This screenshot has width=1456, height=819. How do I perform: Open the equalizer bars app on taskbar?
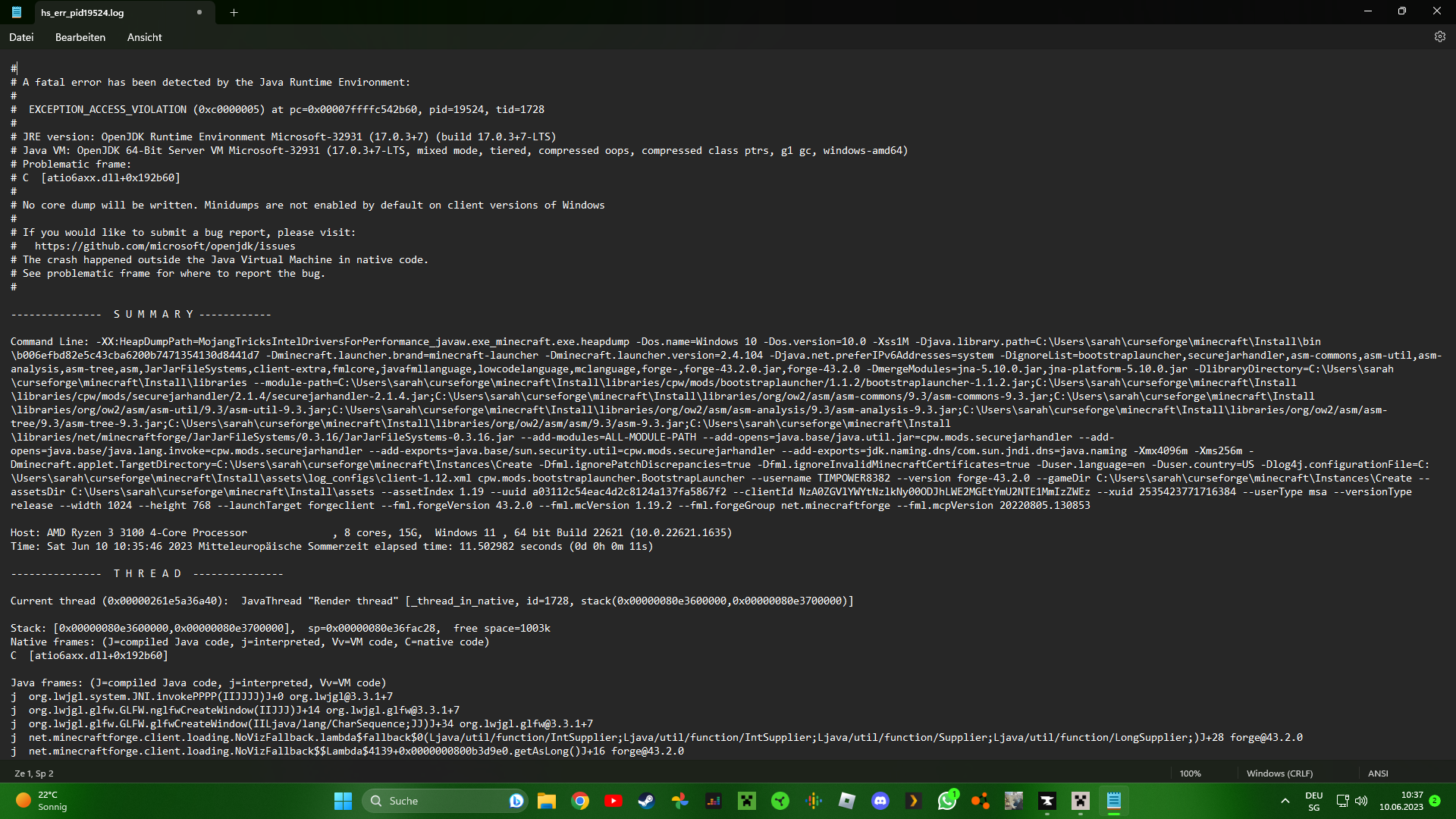pos(714,801)
